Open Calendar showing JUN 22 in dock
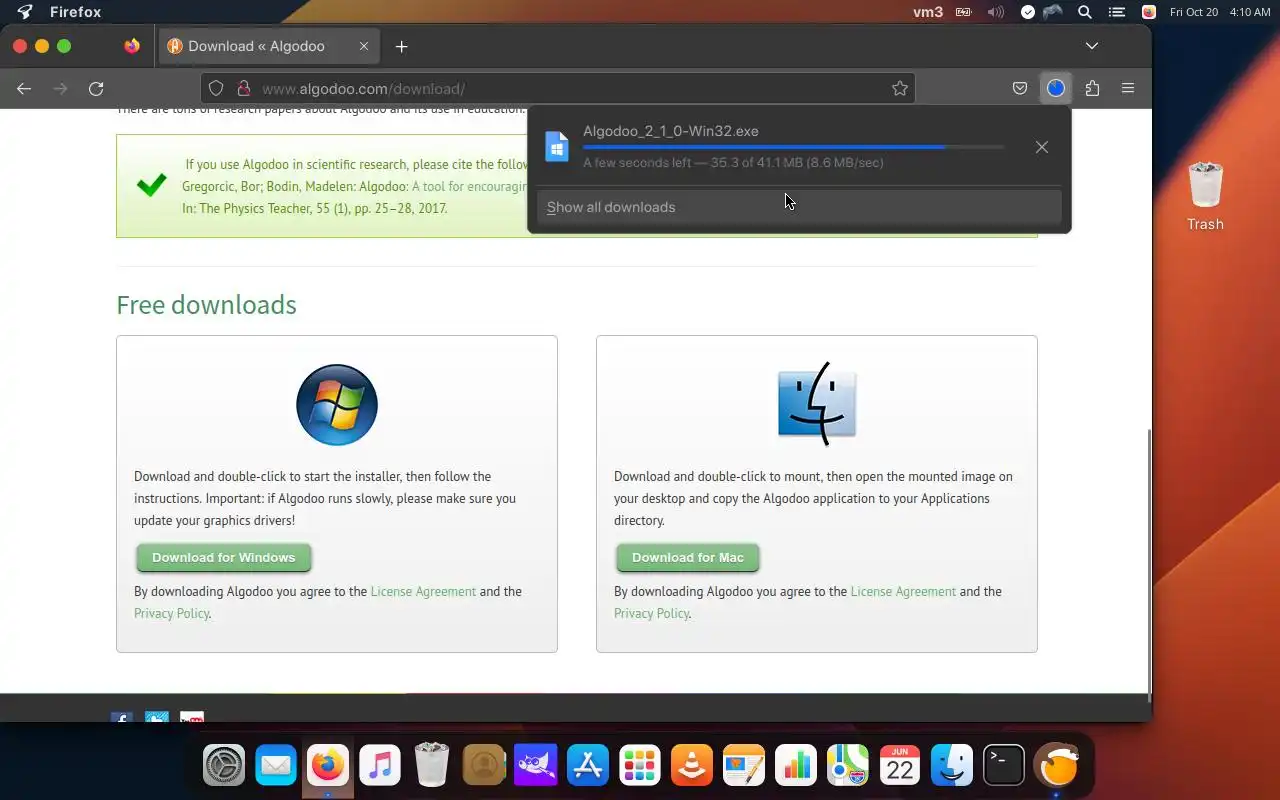This screenshot has height=800, width=1280. click(x=900, y=767)
